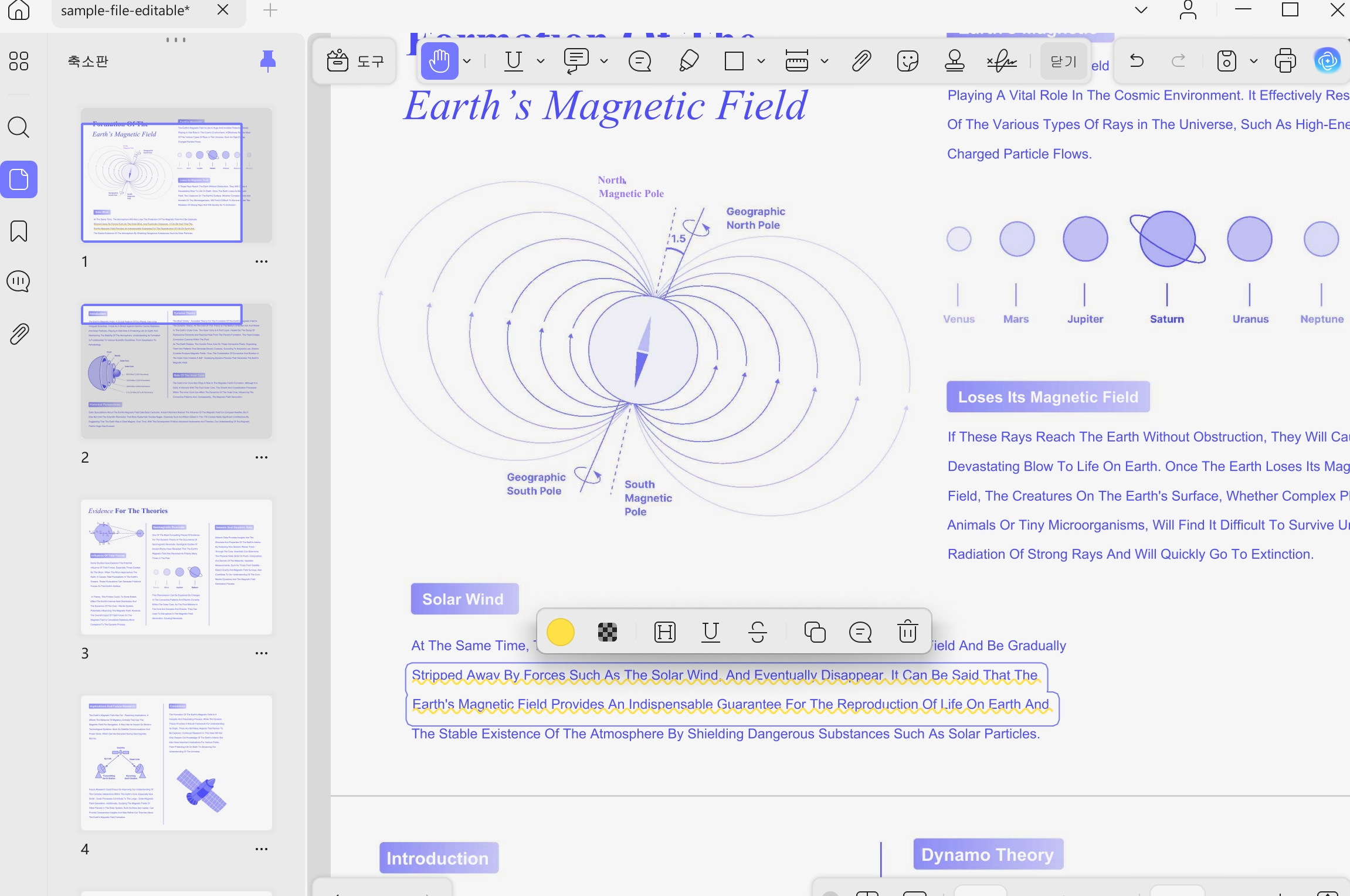Select the hand pan tool

click(439, 61)
